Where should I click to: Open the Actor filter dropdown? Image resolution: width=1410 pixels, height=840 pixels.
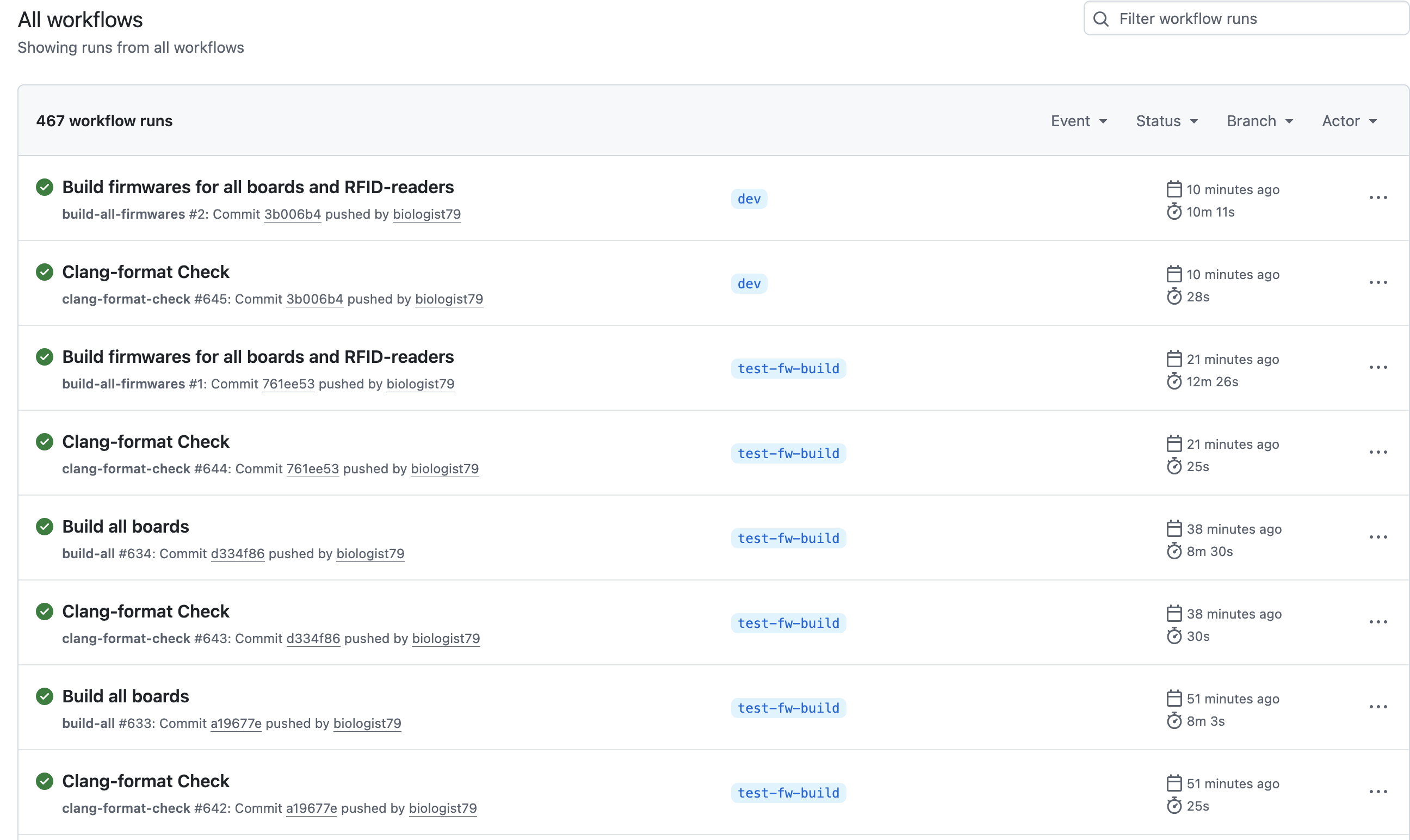coord(1349,121)
